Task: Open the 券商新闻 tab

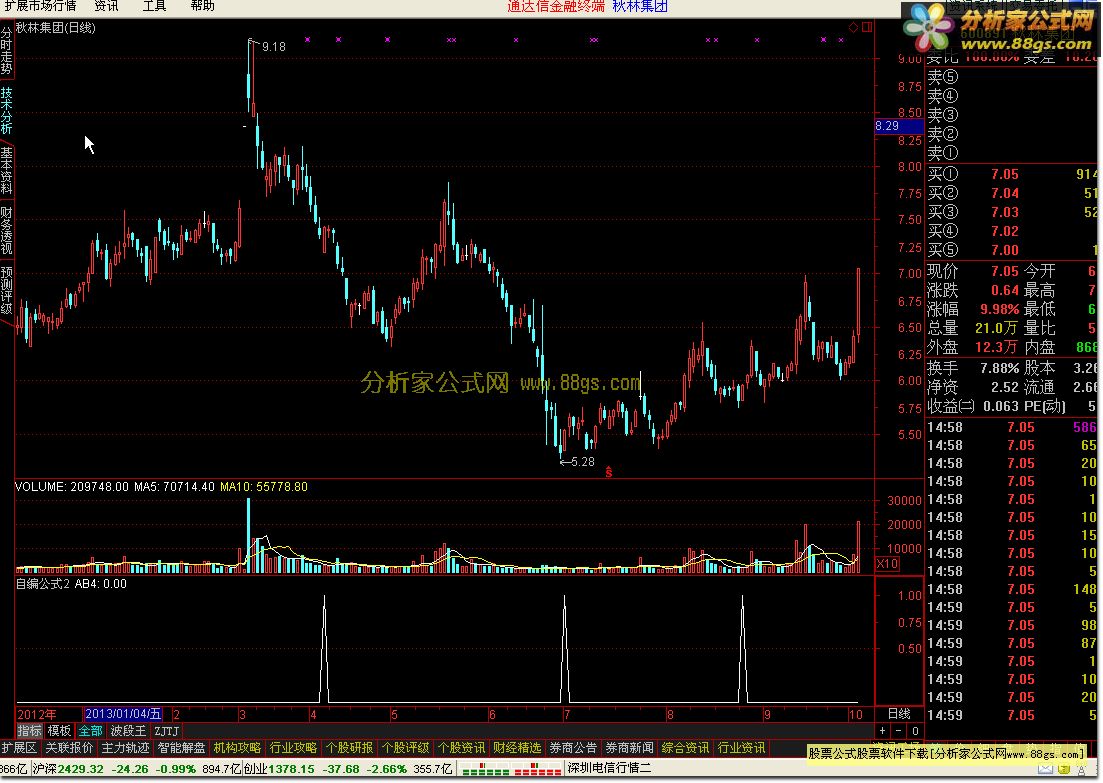Action: (x=630, y=748)
